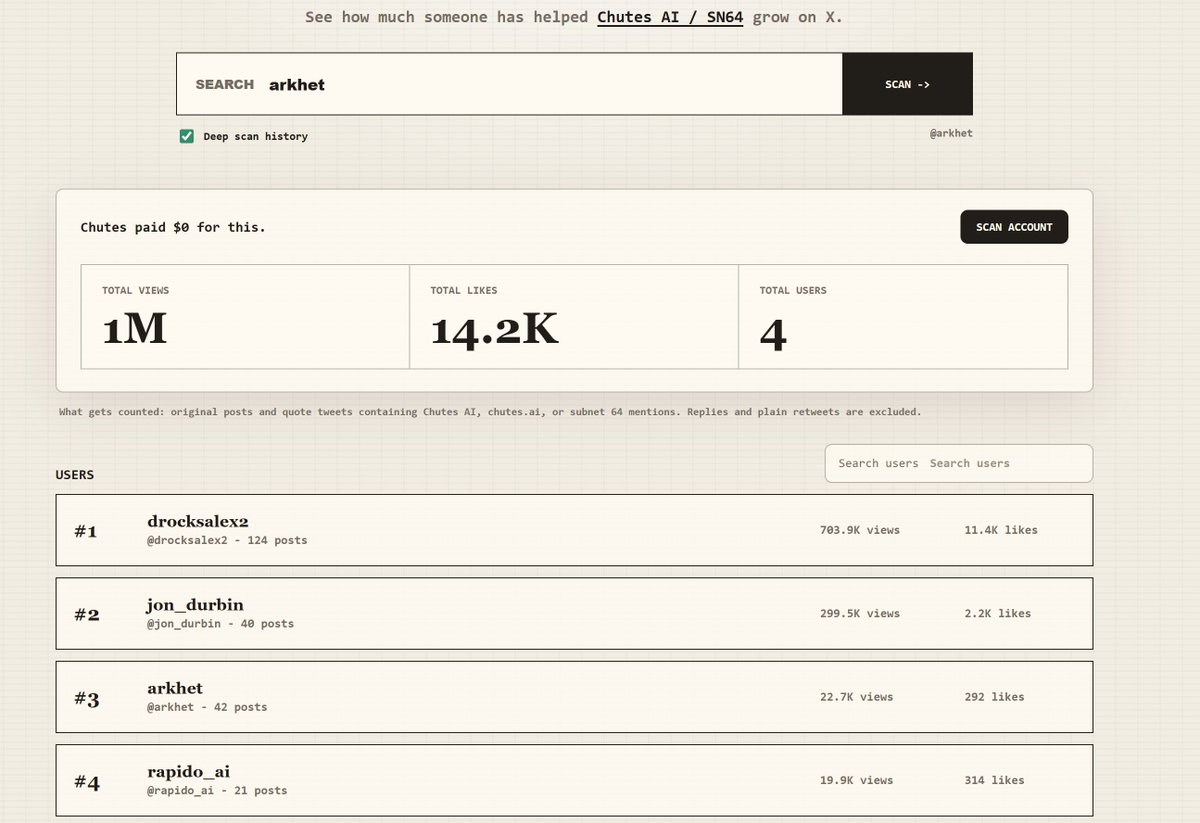Click the SCAN -> button
Screen dimensions: 1200x823
pos(907,84)
